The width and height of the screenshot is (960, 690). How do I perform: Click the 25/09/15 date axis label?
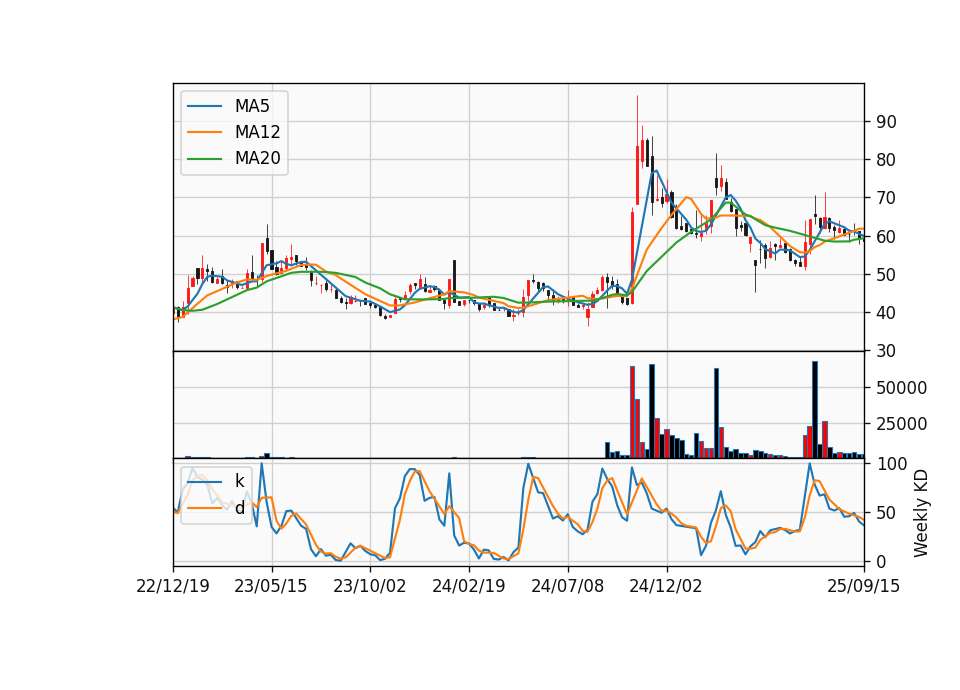[x=863, y=586]
